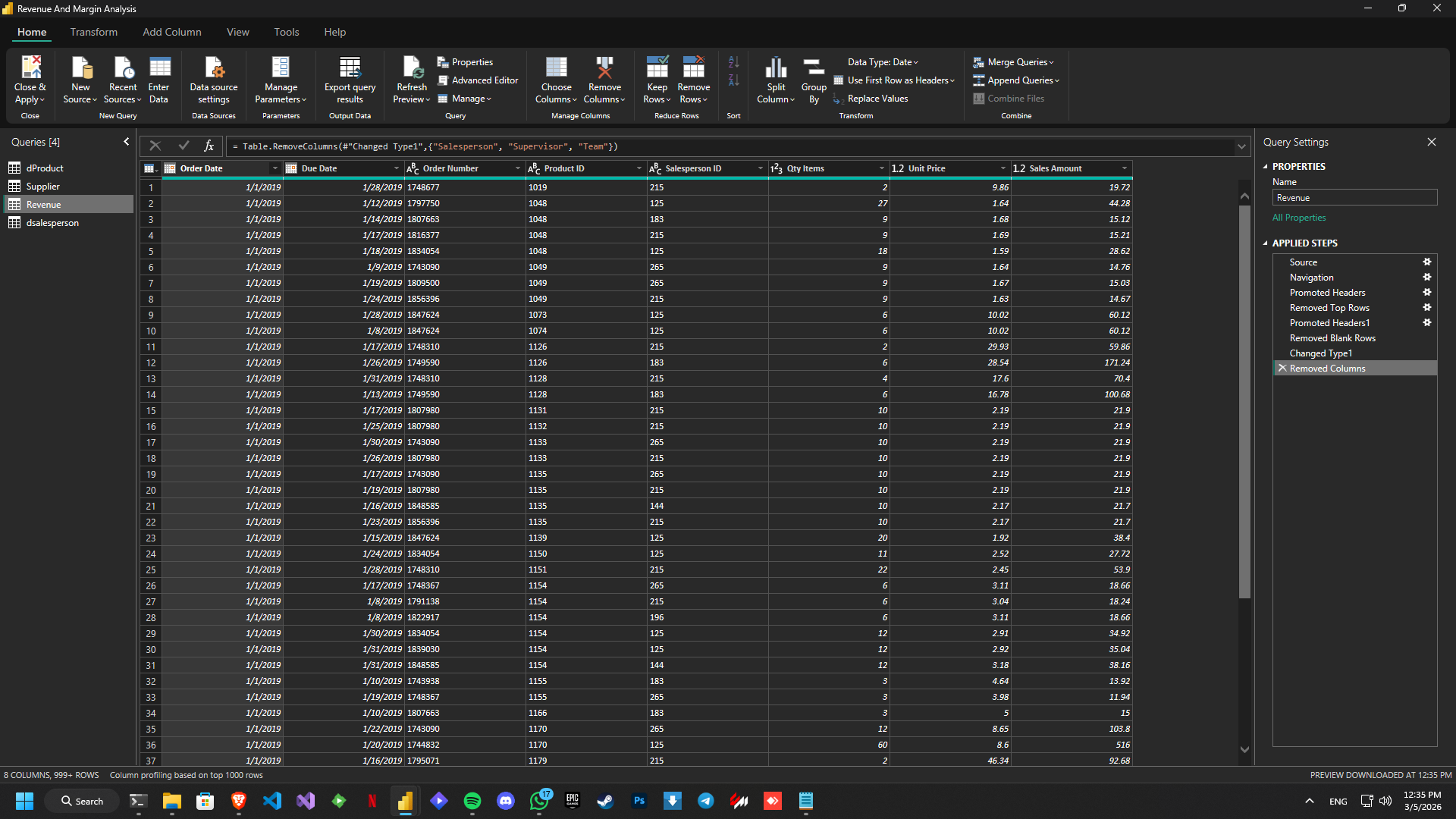Click the Group By icon
The width and height of the screenshot is (1456, 819).
[814, 68]
